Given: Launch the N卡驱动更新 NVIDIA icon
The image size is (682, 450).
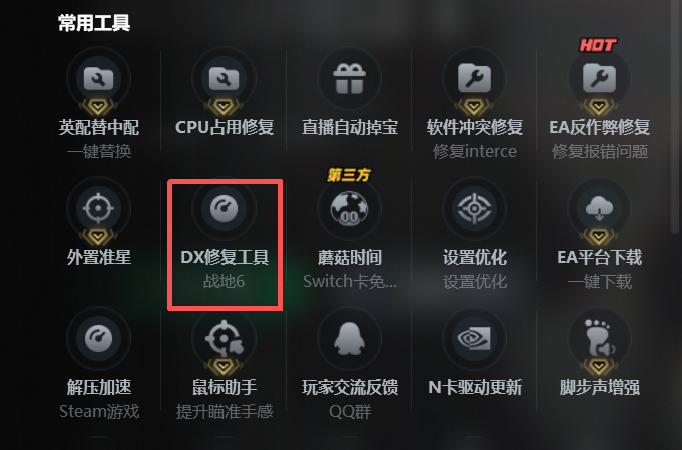Looking at the screenshot, I should click(474, 338).
